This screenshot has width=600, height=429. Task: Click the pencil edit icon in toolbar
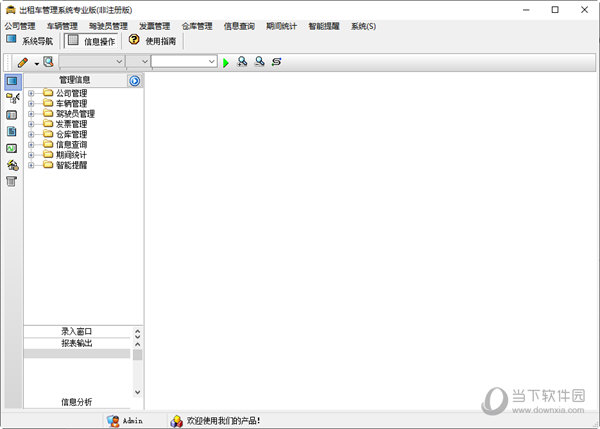(22, 62)
